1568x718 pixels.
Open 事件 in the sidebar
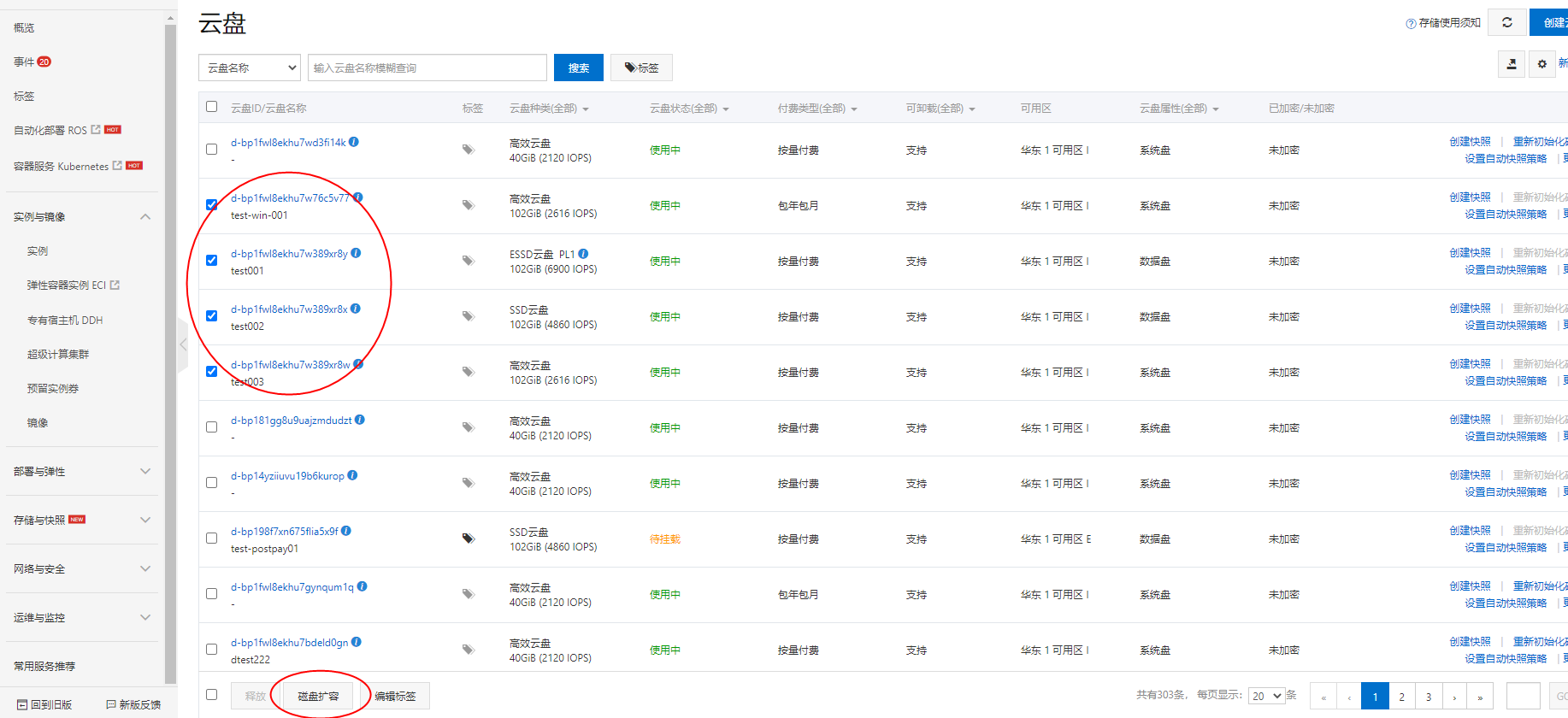coord(24,62)
